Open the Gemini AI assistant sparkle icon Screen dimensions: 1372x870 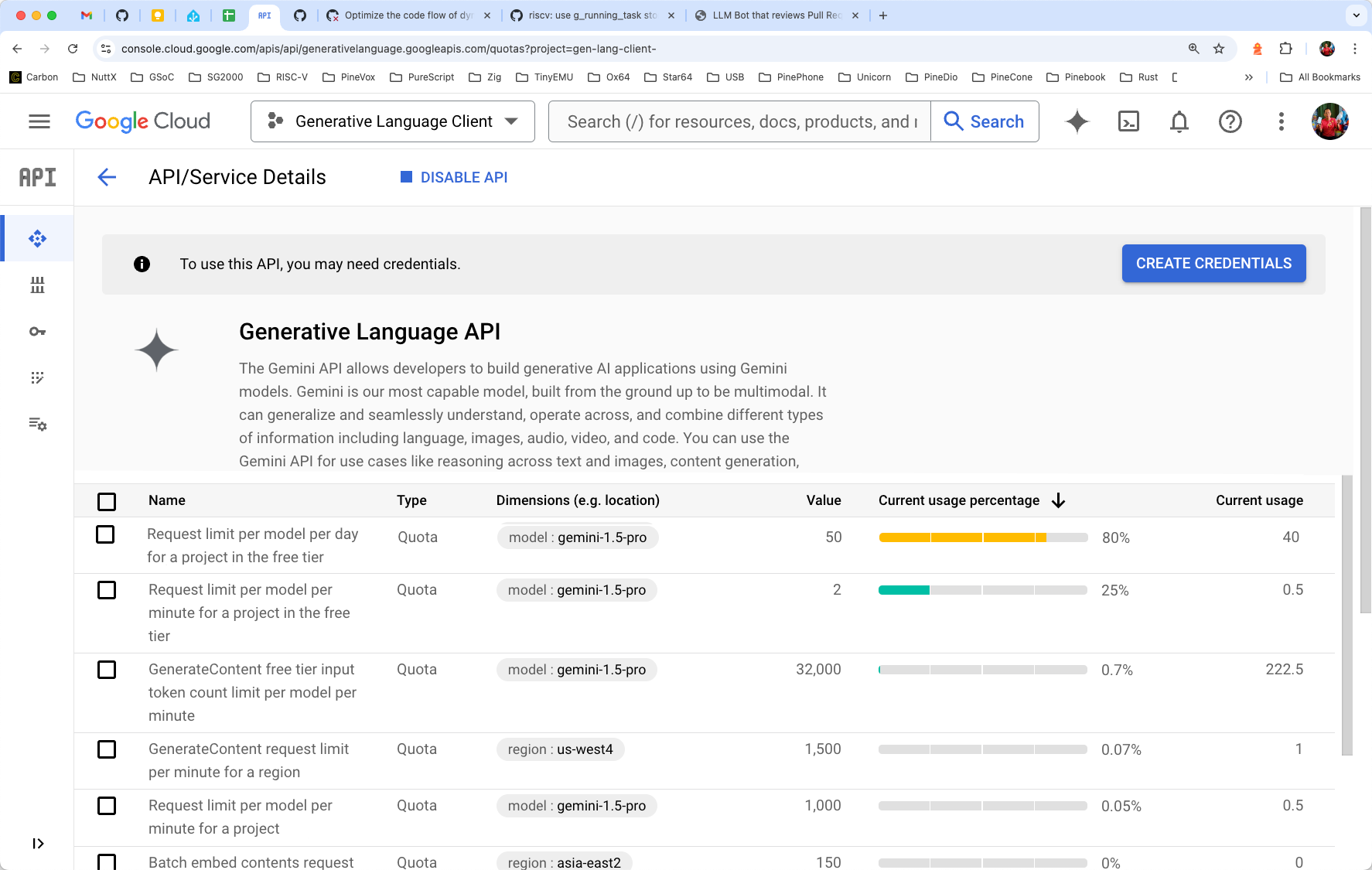pos(1077,121)
